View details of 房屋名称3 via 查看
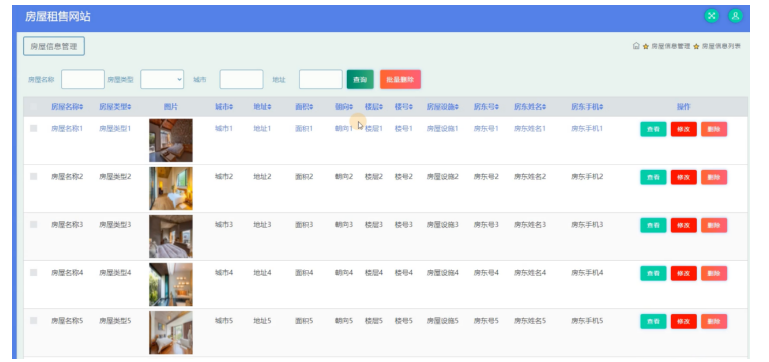This screenshot has width=769, height=362. [x=653, y=225]
